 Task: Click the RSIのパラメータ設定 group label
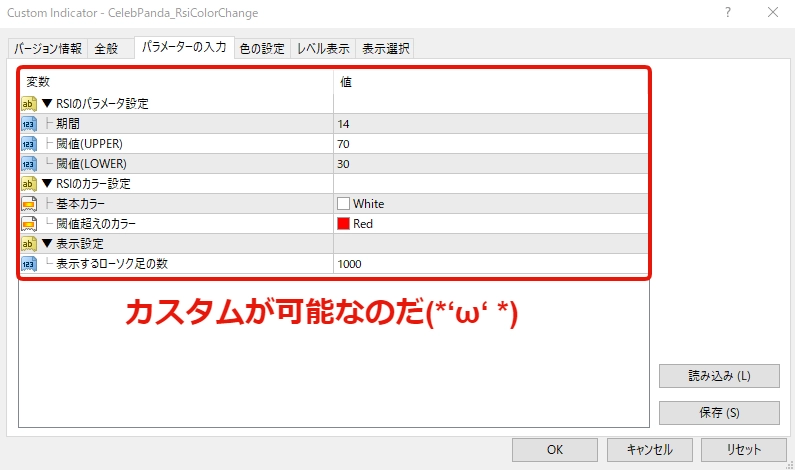click(102, 104)
